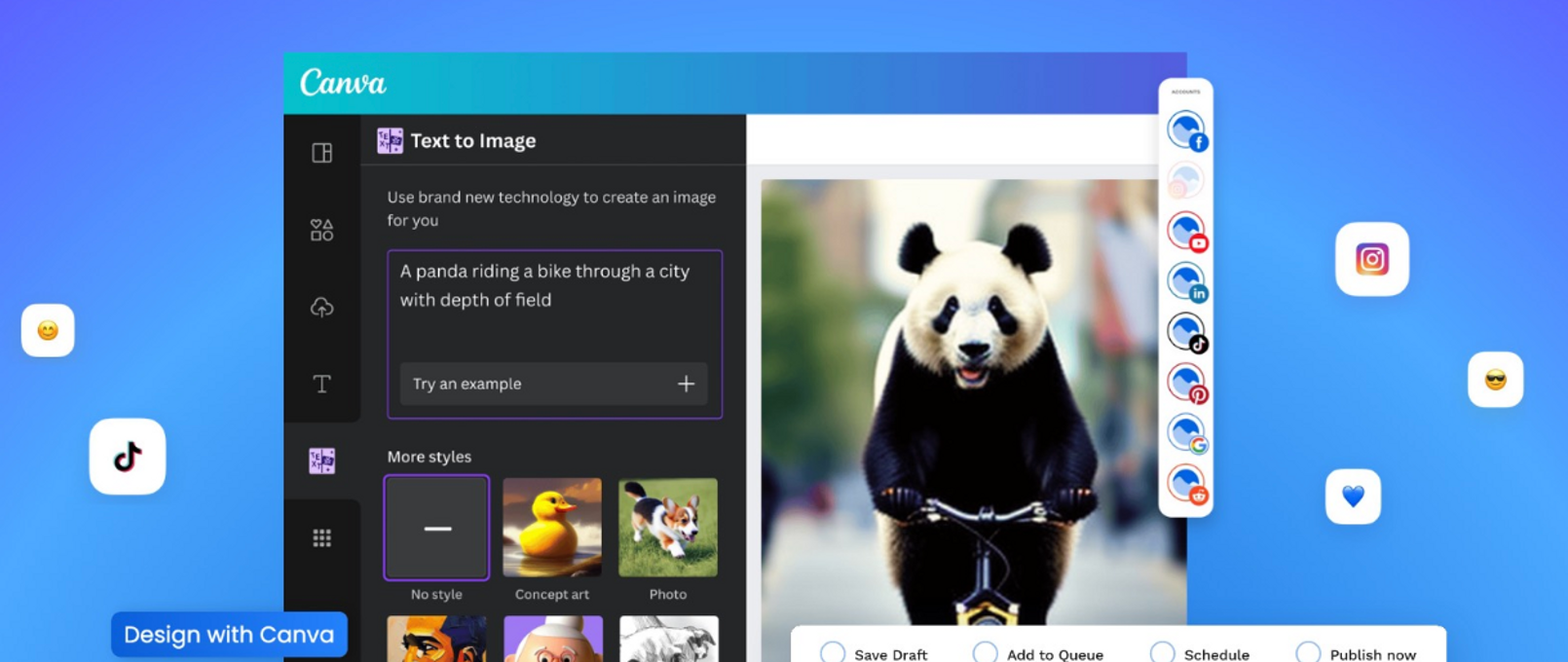The image size is (1568, 662).
Task: Select the Google account avatar
Action: (1187, 434)
